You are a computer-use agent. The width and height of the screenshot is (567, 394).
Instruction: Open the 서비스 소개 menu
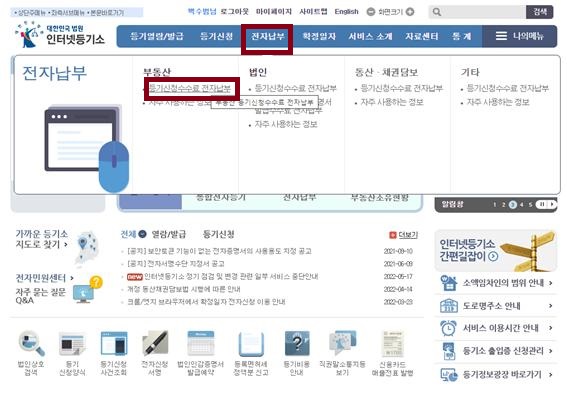point(370,37)
